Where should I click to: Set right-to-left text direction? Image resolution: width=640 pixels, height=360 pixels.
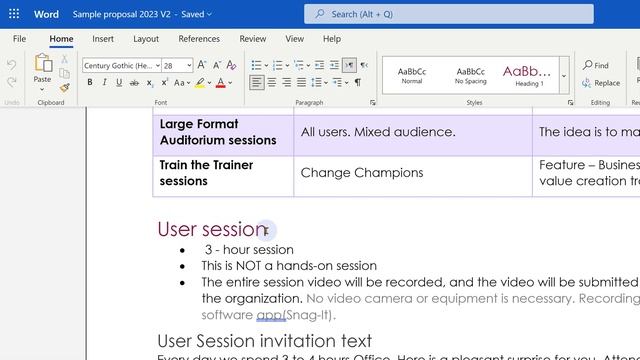click(x=364, y=65)
